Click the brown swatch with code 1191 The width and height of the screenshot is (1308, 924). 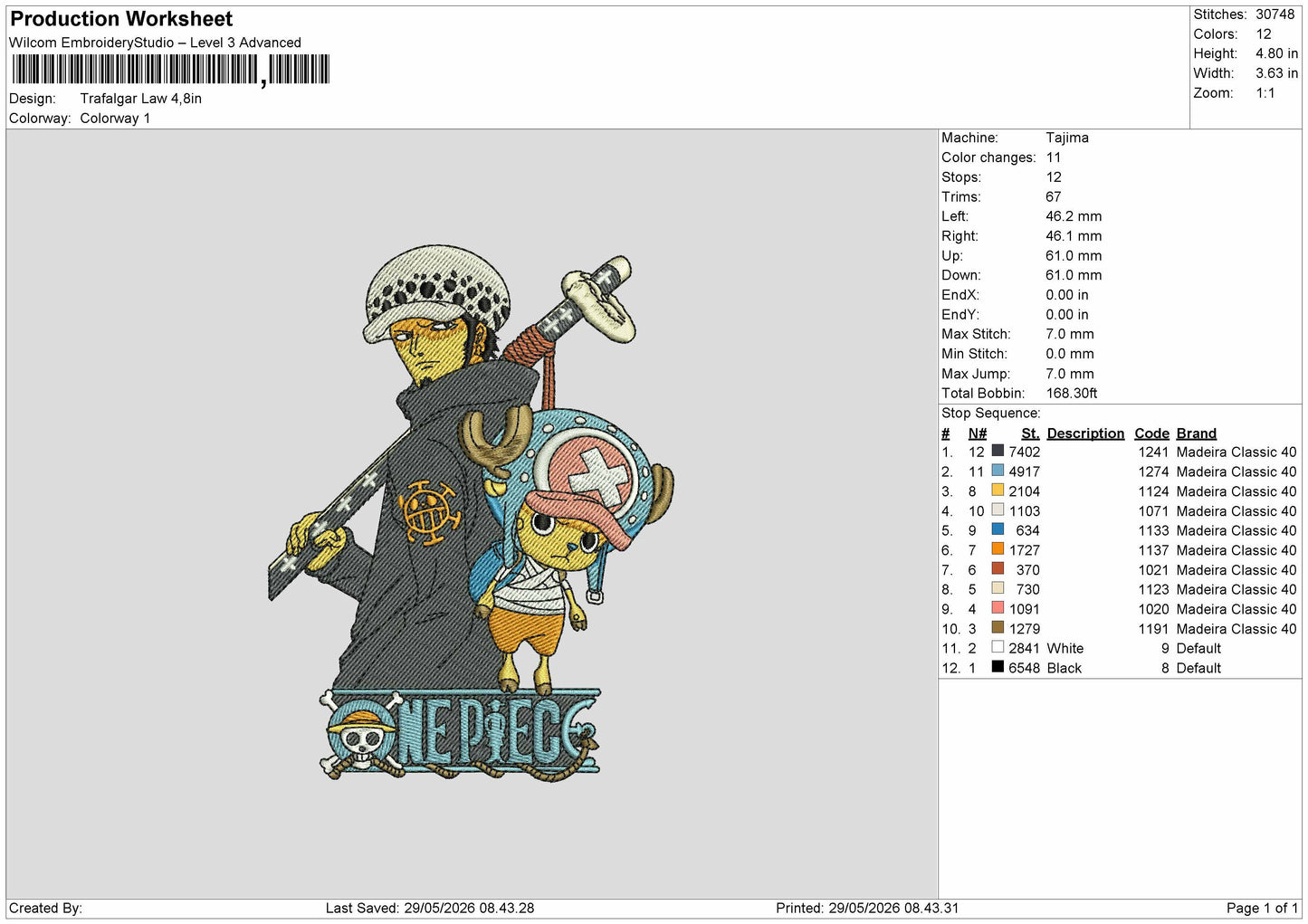point(998,628)
